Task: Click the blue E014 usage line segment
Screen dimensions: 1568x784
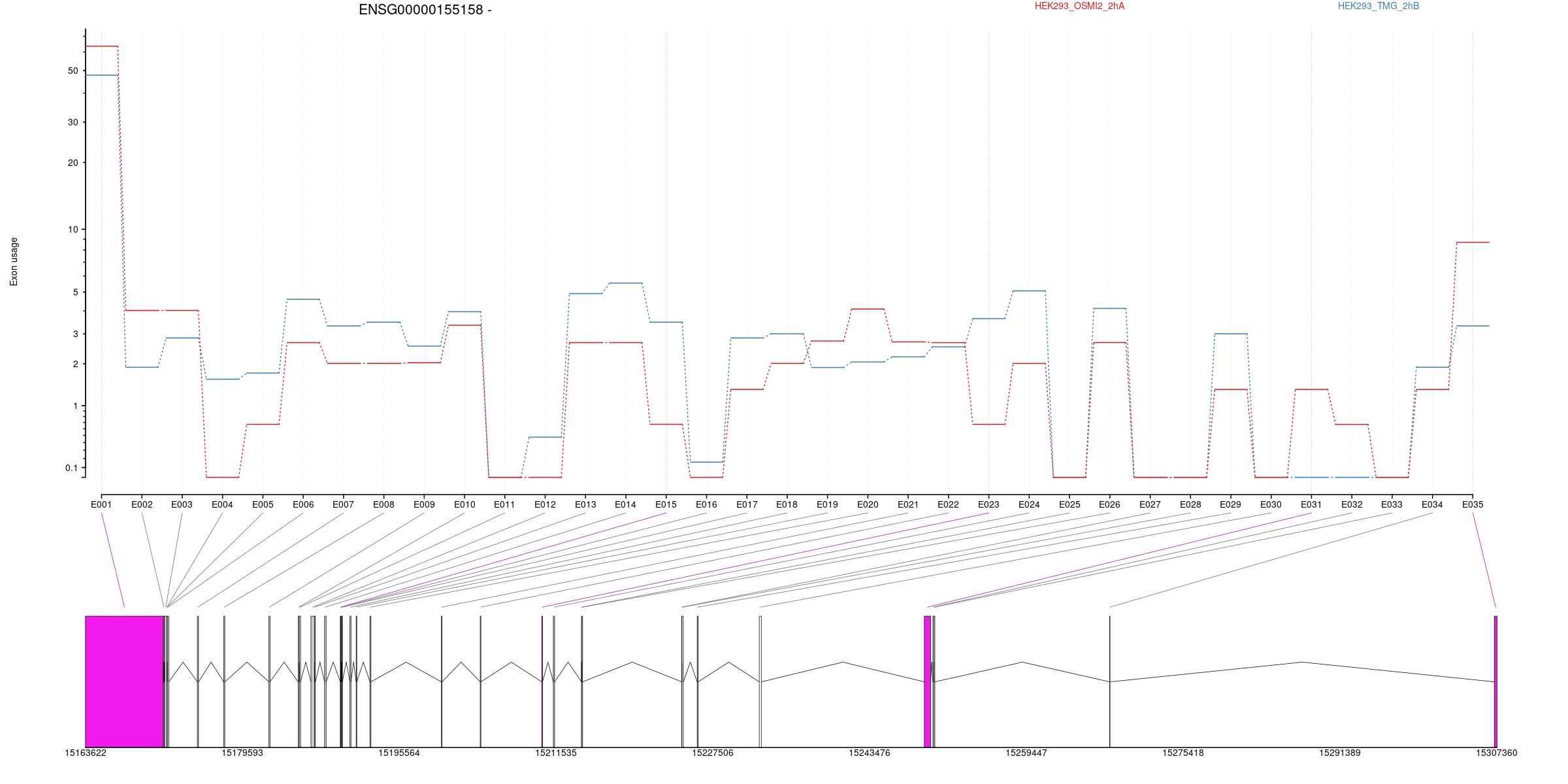Action: click(x=625, y=283)
